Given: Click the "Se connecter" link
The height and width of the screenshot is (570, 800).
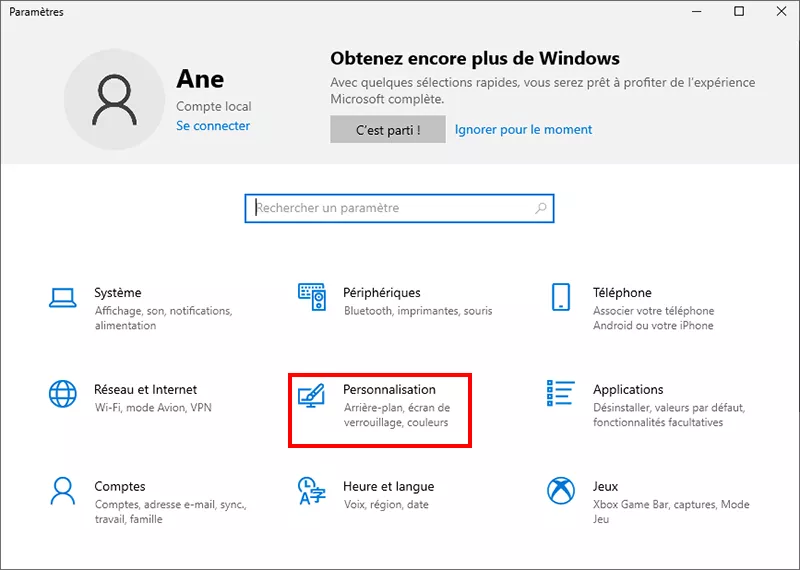Looking at the screenshot, I should click(213, 126).
